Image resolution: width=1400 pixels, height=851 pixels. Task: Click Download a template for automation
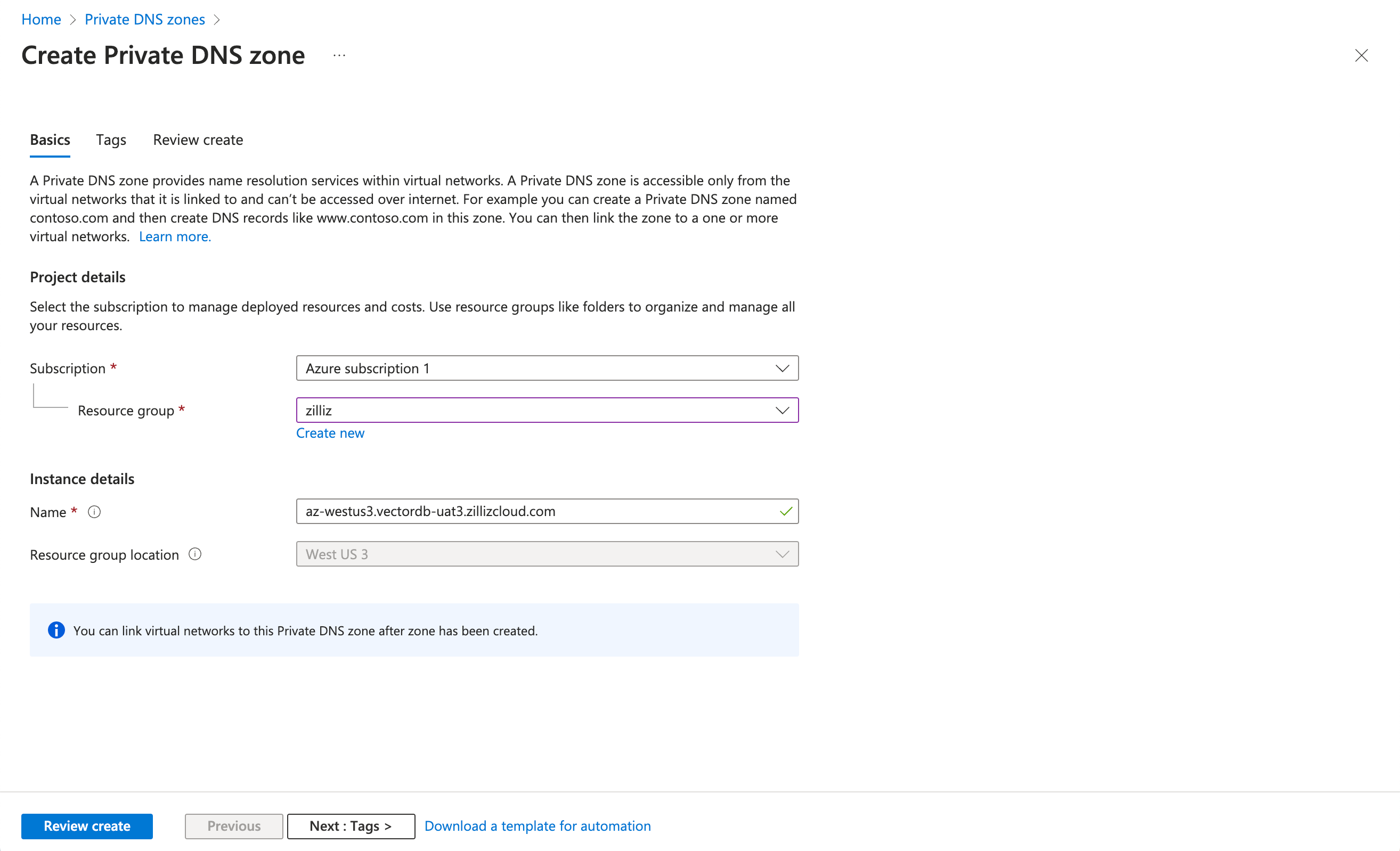tap(537, 826)
